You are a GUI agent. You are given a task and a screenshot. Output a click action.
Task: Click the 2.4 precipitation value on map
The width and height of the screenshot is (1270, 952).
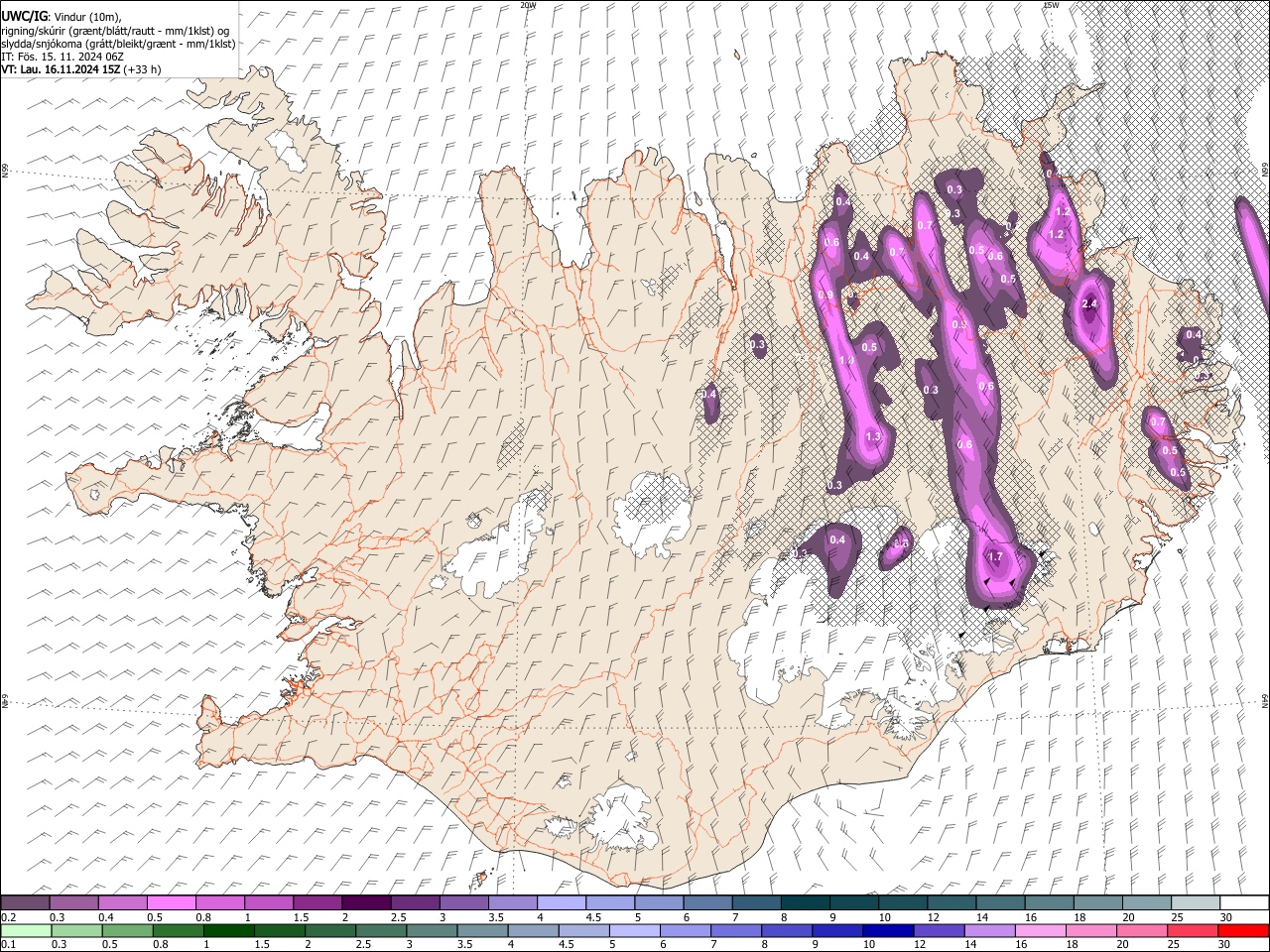click(1090, 303)
